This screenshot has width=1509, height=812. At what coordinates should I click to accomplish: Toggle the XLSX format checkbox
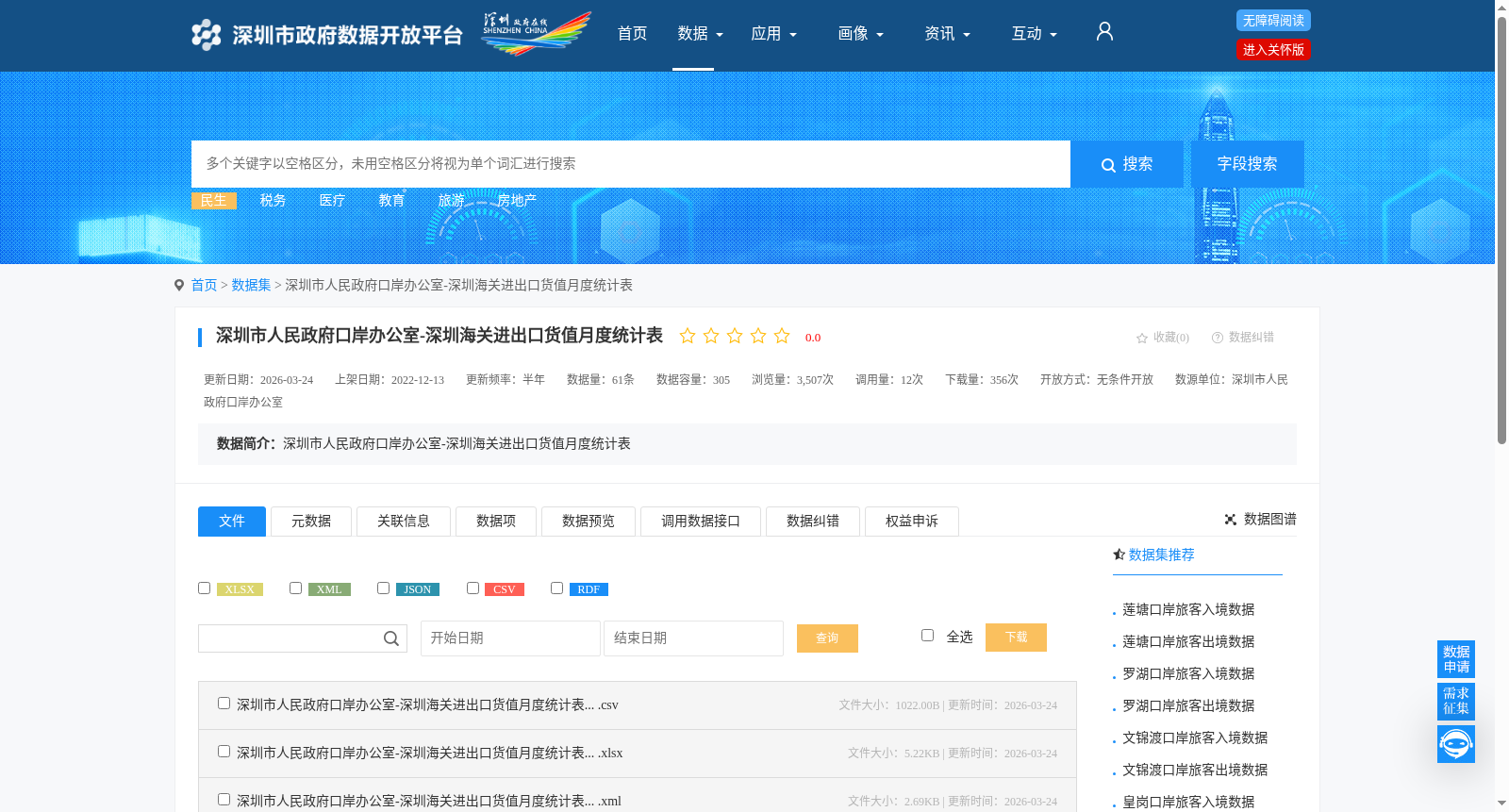pyautogui.click(x=204, y=588)
